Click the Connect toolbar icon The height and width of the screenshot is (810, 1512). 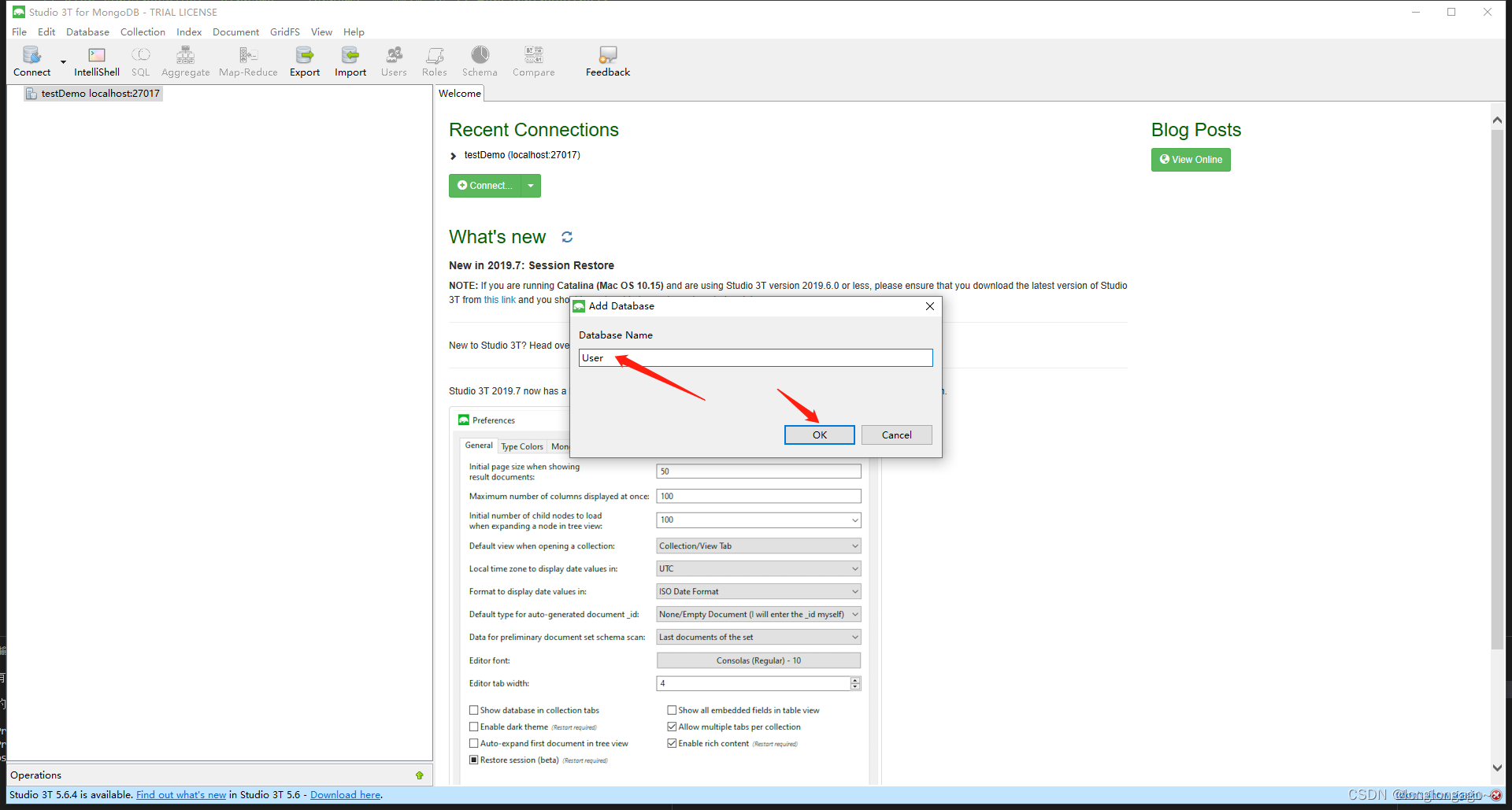point(31,61)
